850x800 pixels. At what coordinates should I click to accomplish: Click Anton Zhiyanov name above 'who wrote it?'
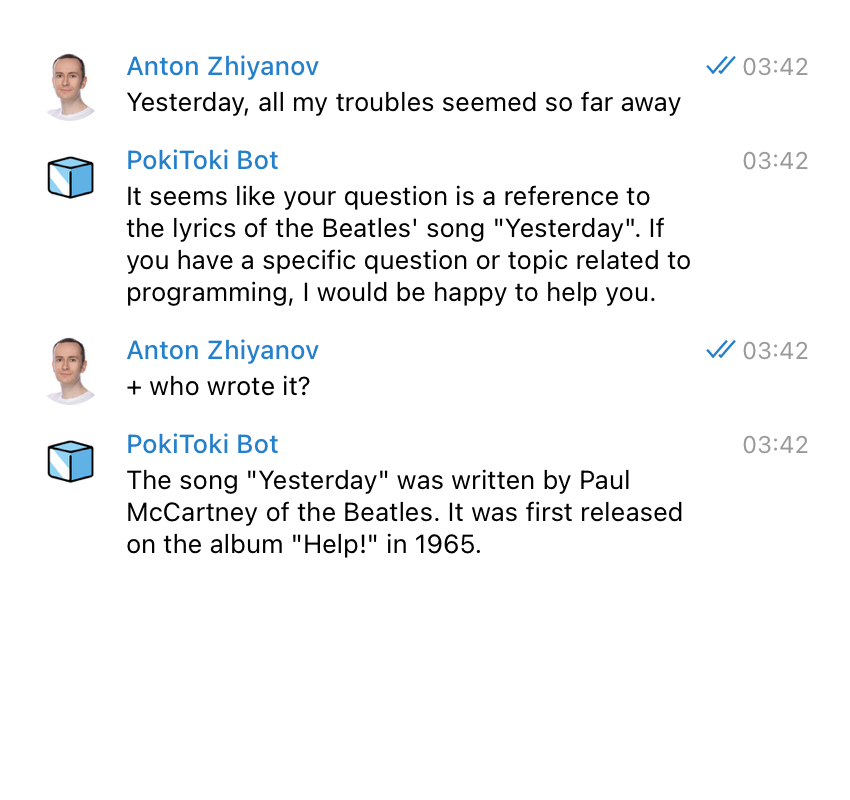tap(223, 351)
